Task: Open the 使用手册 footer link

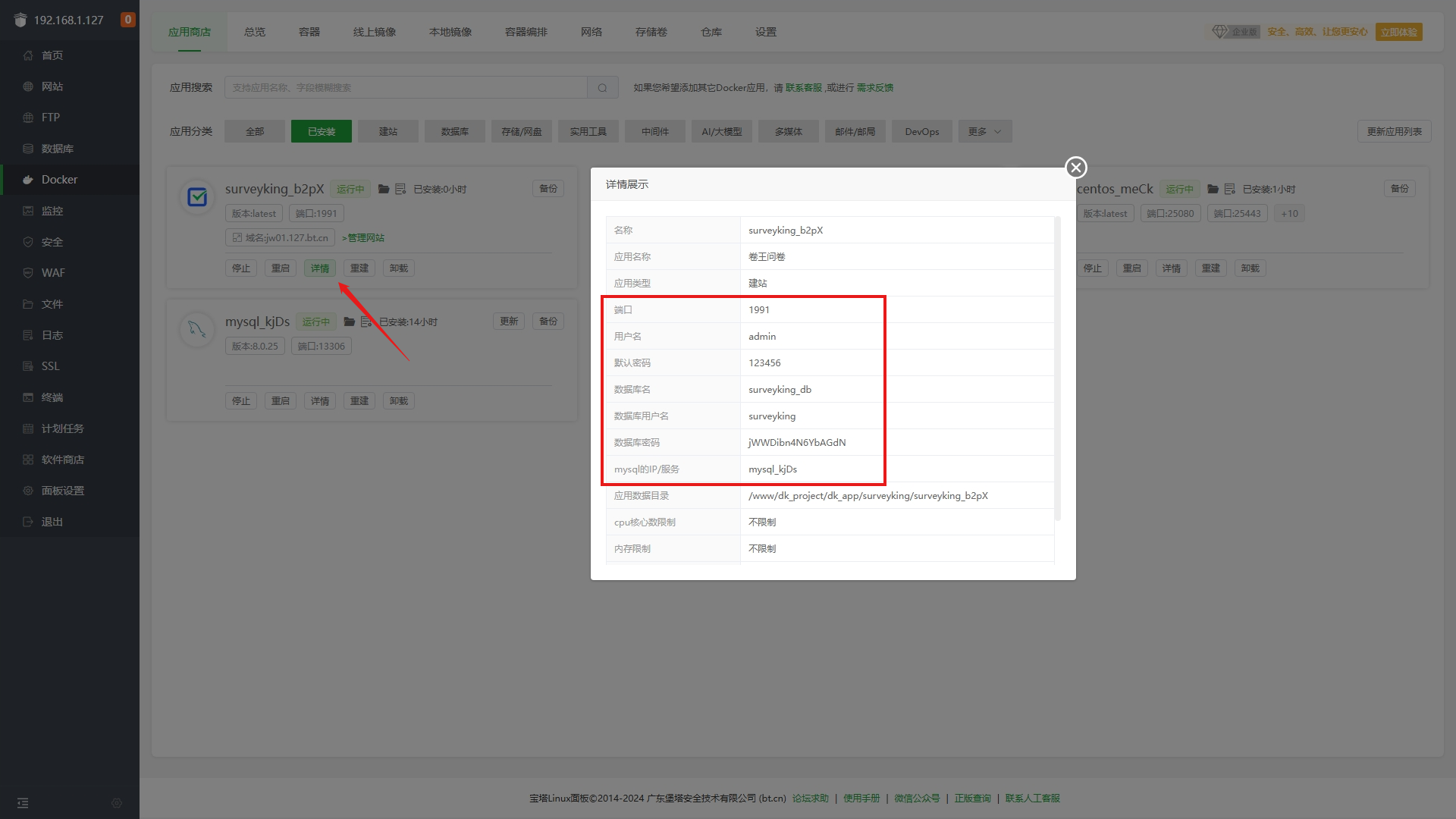Action: click(861, 798)
